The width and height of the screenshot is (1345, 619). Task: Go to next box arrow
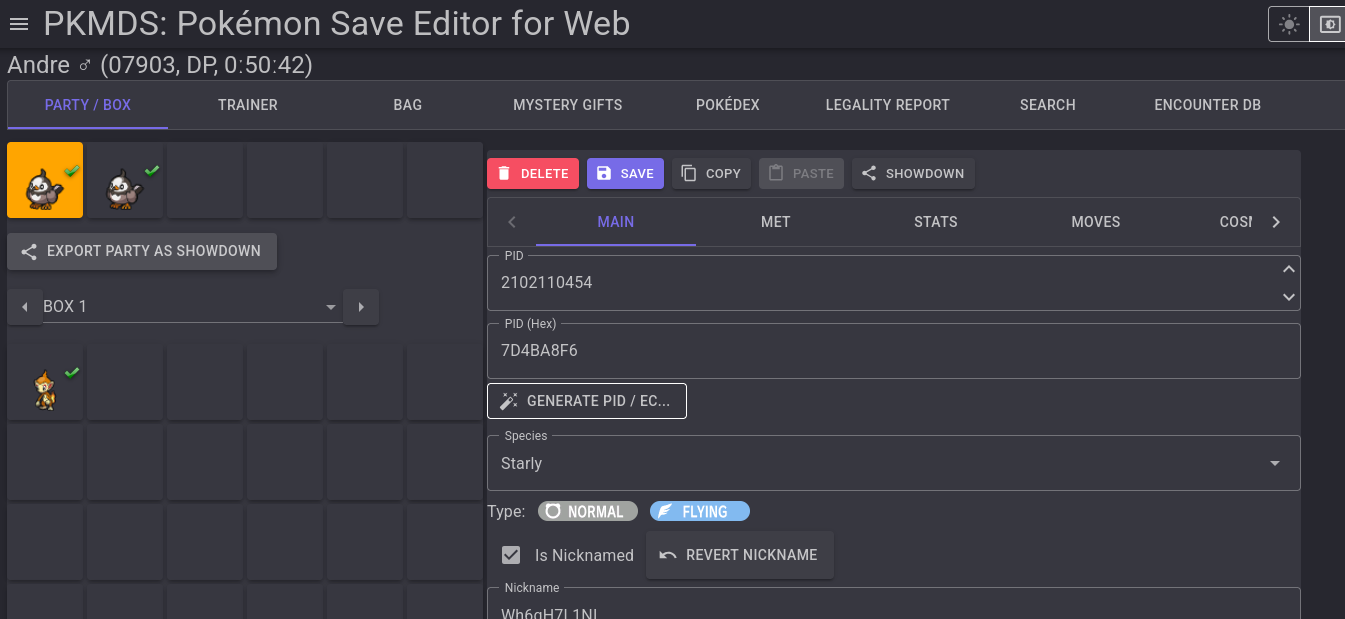(x=361, y=307)
